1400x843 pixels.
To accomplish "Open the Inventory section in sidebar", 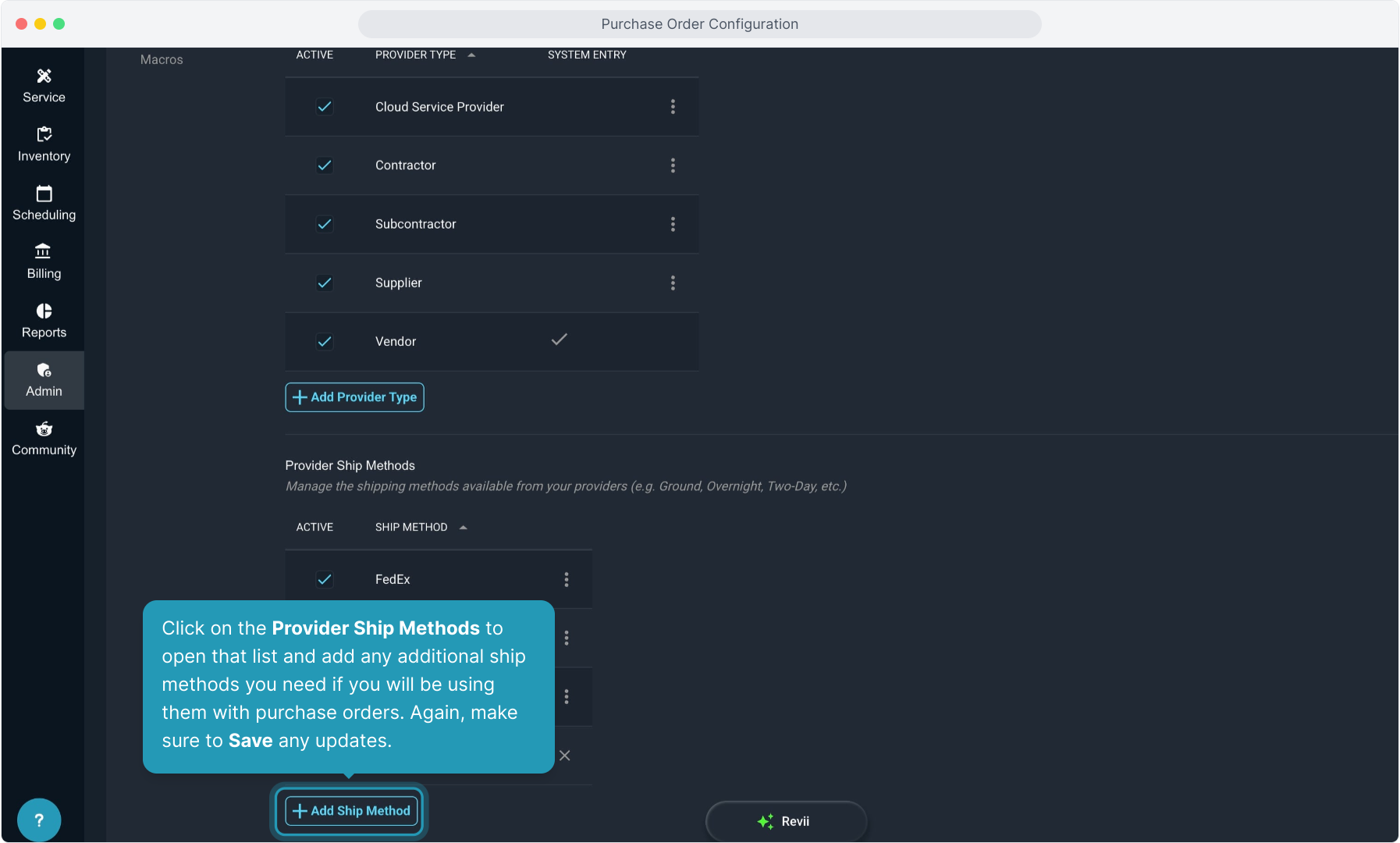I will (x=44, y=144).
